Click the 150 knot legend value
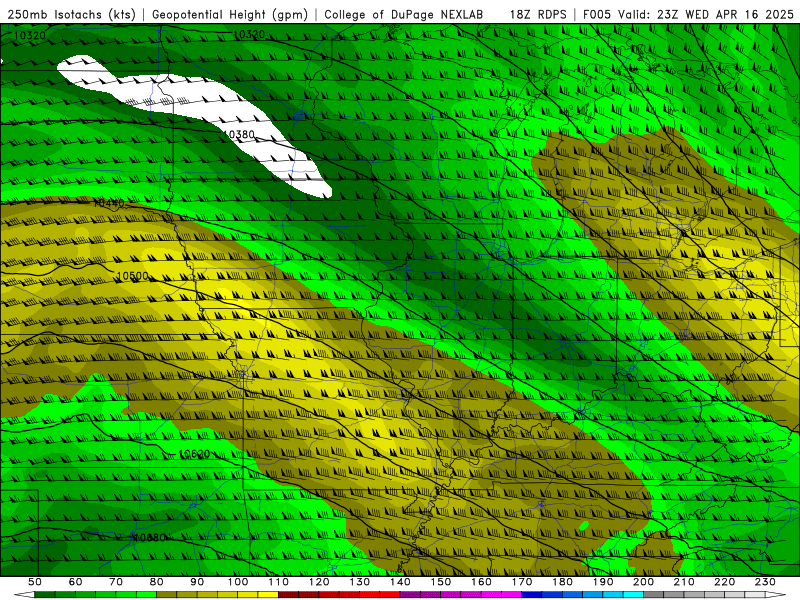The image size is (800, 600). [x=441, y=582]
